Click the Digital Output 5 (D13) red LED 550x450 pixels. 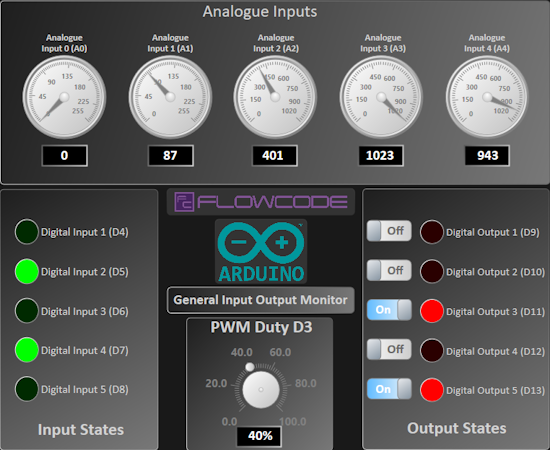pos(432,390)
